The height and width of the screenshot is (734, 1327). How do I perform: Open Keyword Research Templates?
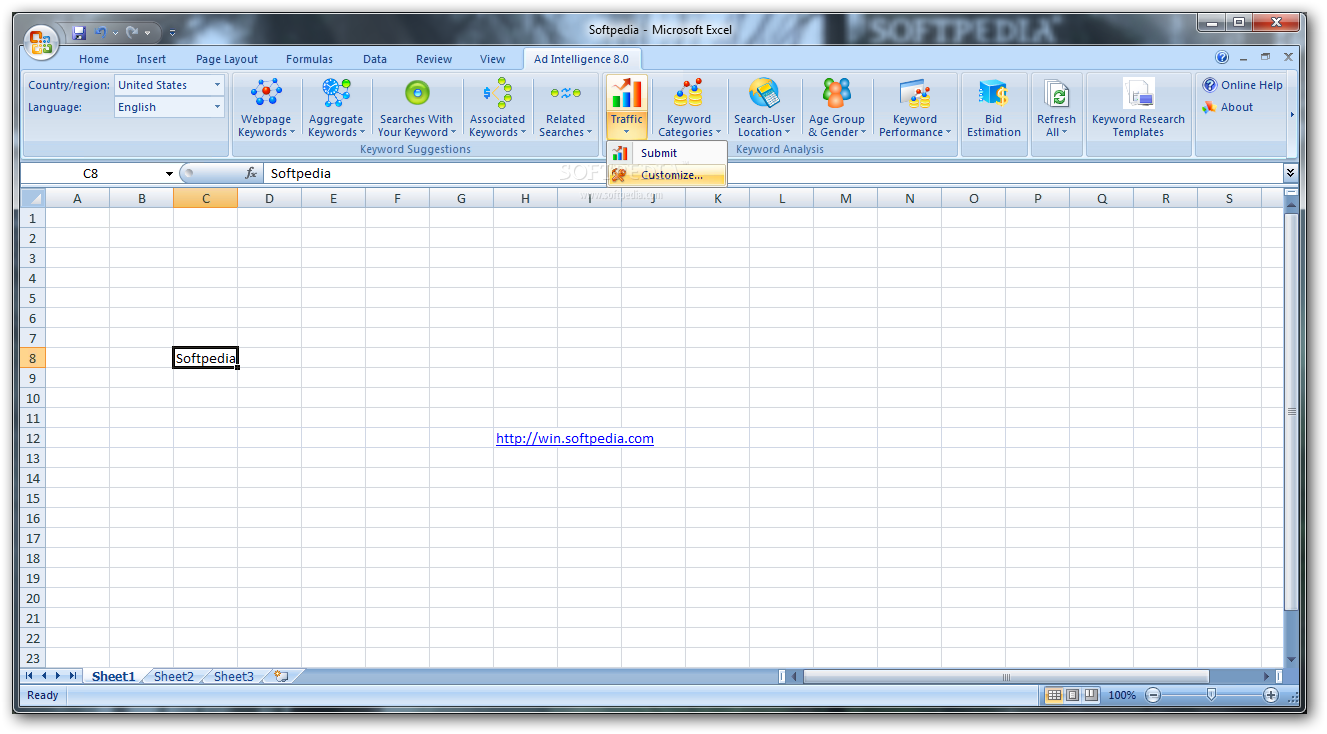click(x=1138, y=108)
